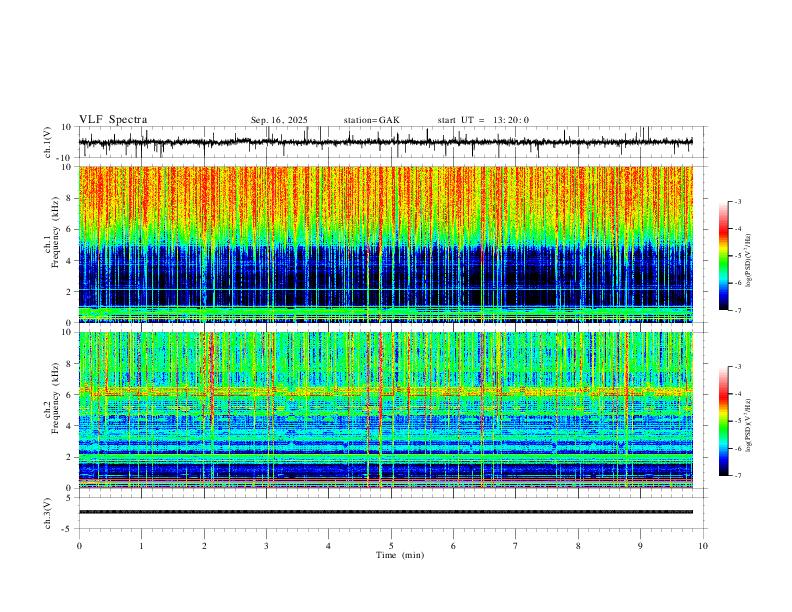
Task: Click the "ch.1(V)" waveform axis label
Action: 48,142
